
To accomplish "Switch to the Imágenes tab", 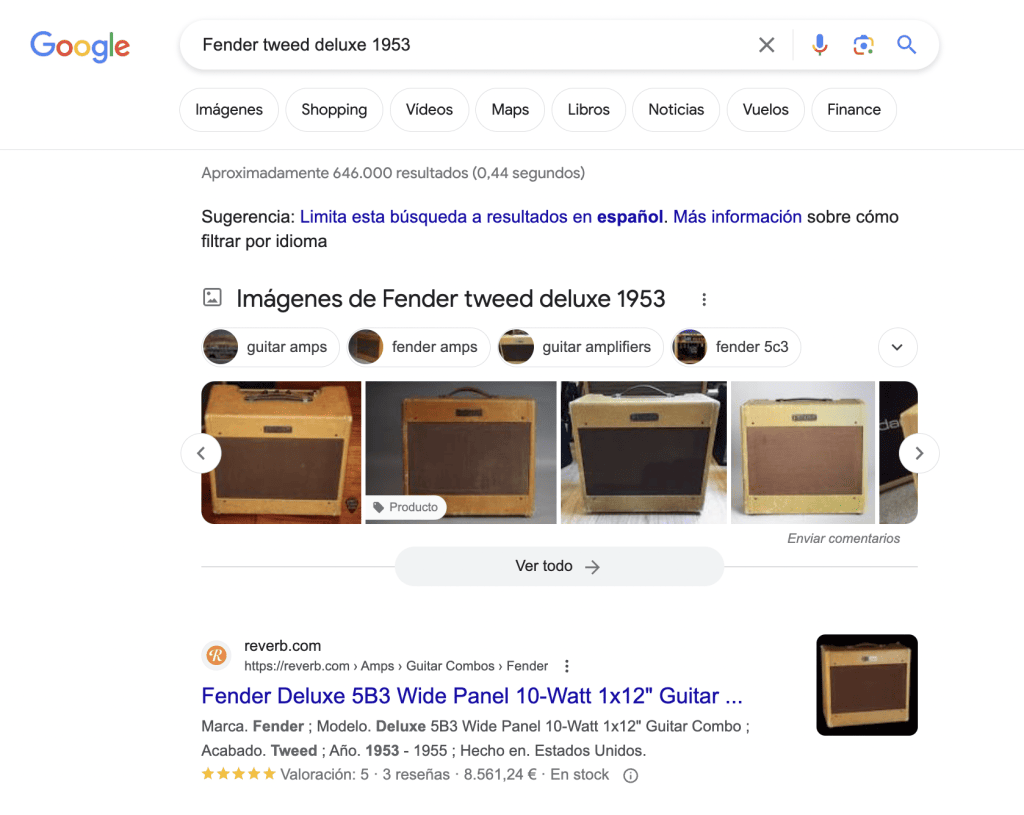I will tap(229, 110).
